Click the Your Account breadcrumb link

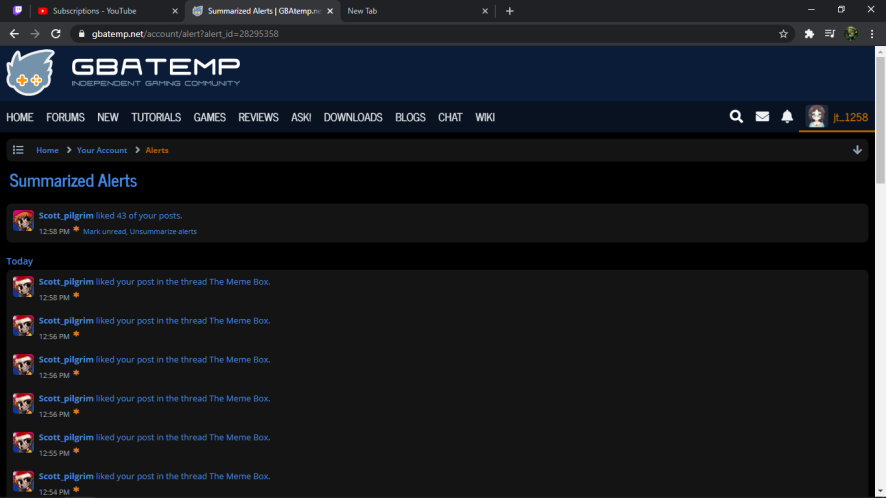(102, 150)
